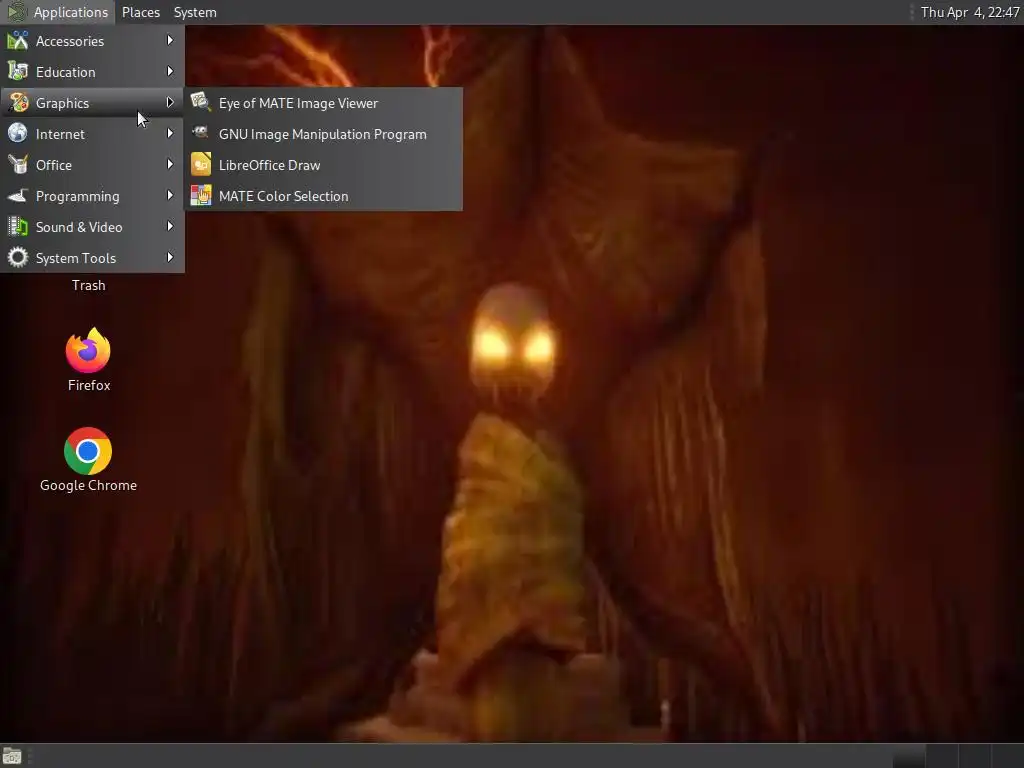Click the LibreOffice Draw icon
The height and width of the screenshot is (768, 1024).
200,165
